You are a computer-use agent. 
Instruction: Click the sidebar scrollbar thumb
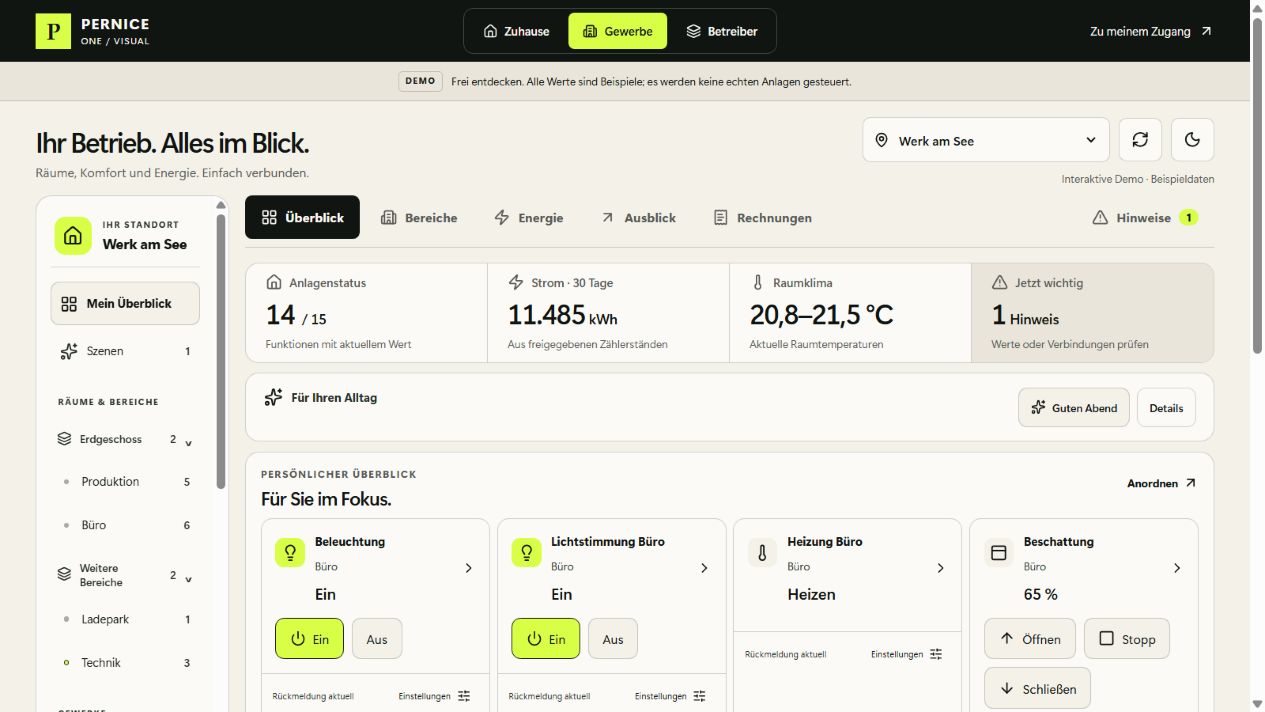point(221,350)
